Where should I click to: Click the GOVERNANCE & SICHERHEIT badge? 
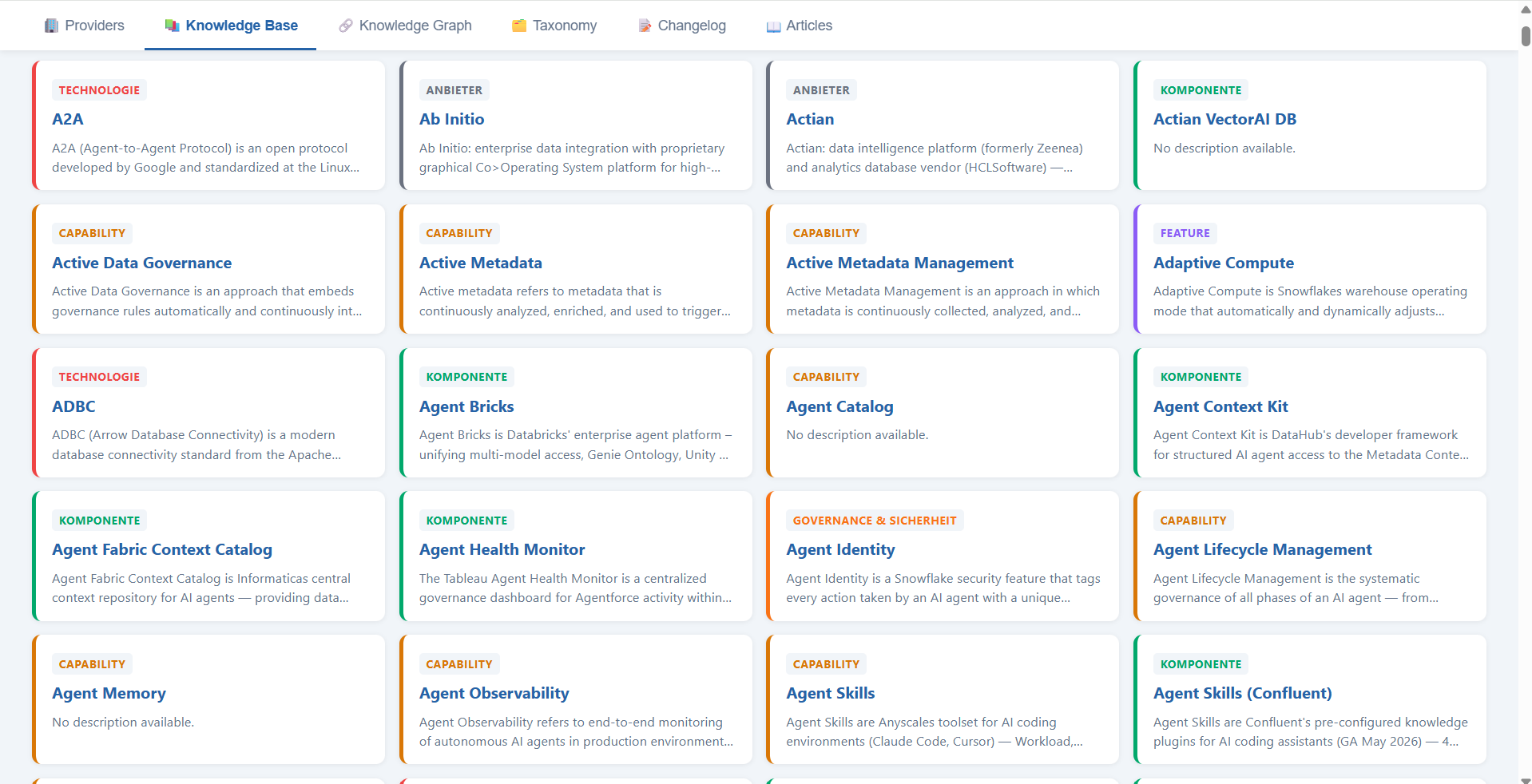[875, 521]
